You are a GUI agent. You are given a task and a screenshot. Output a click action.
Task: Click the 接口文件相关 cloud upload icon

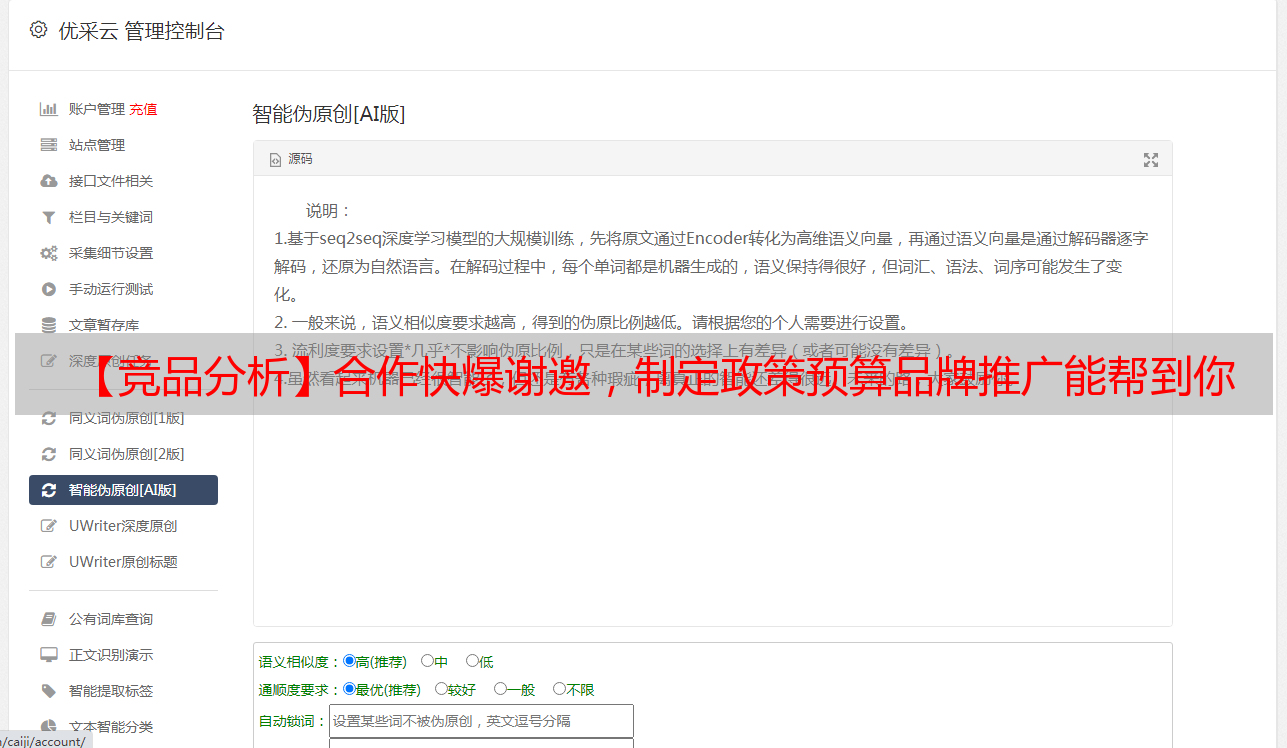tap(48, 181)
